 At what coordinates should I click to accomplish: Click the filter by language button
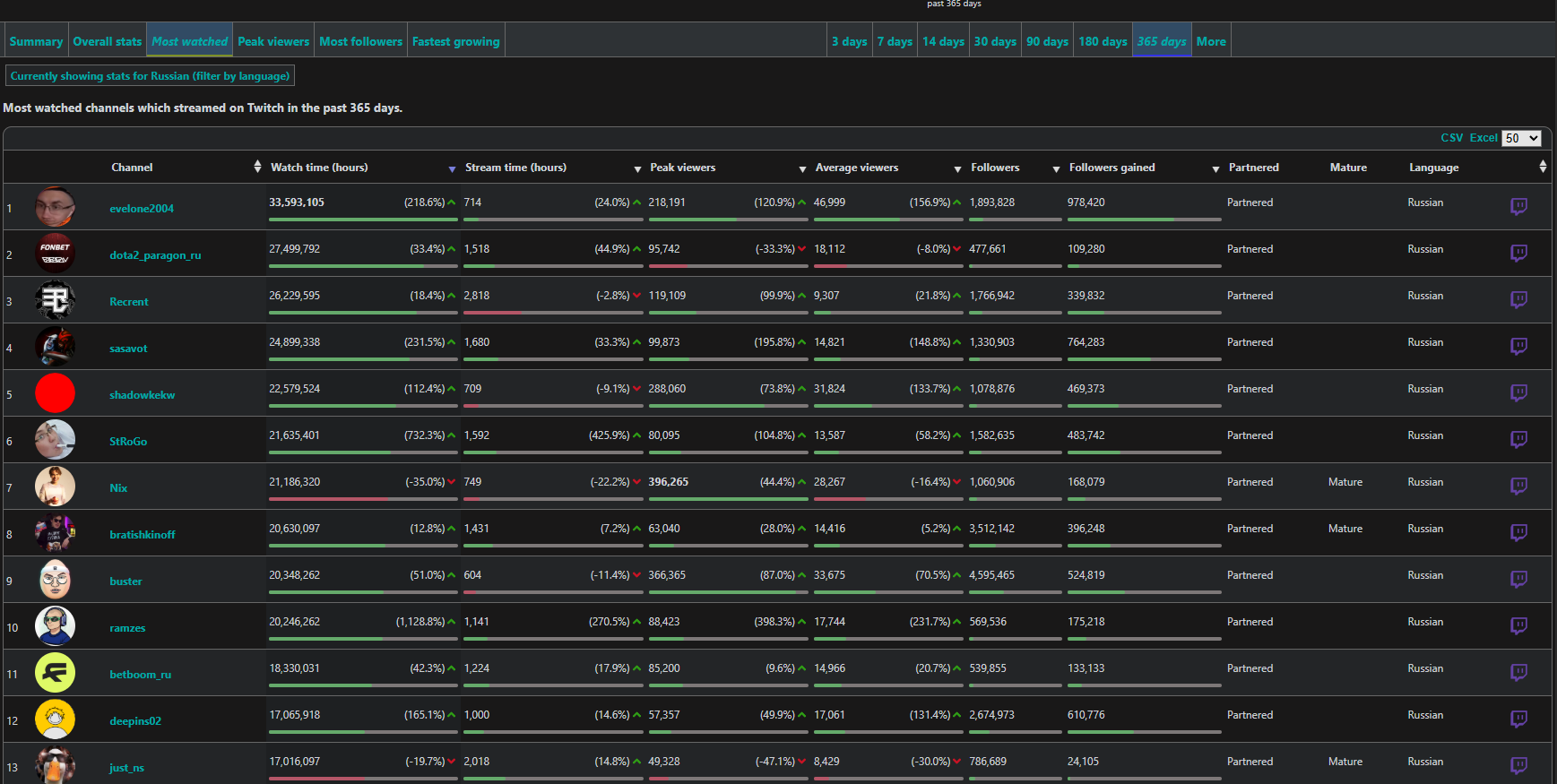[150, 76]
